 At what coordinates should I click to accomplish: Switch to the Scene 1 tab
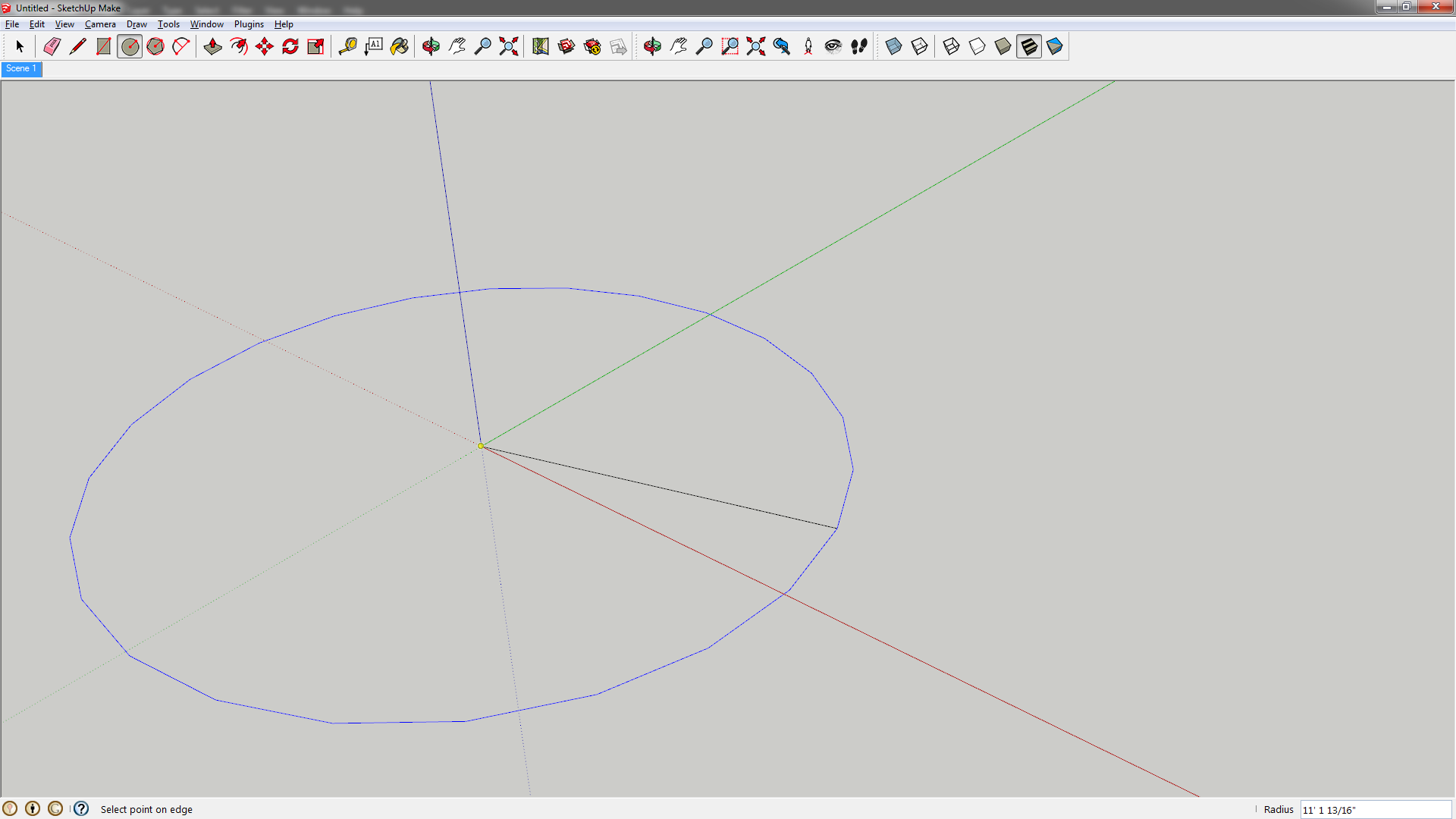(21, 69)
